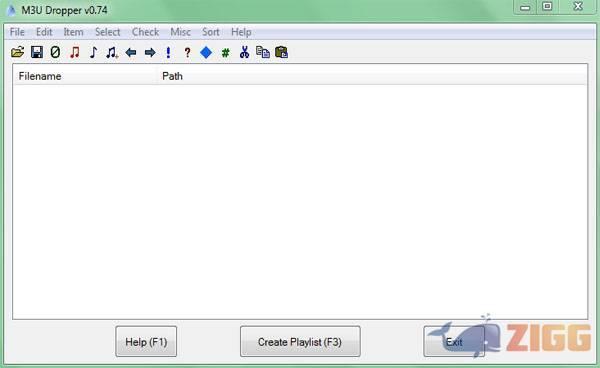This screenshot has width=600, height=368.
Task: Click the blue exclamation mark icon
Action: pos(168,52)
